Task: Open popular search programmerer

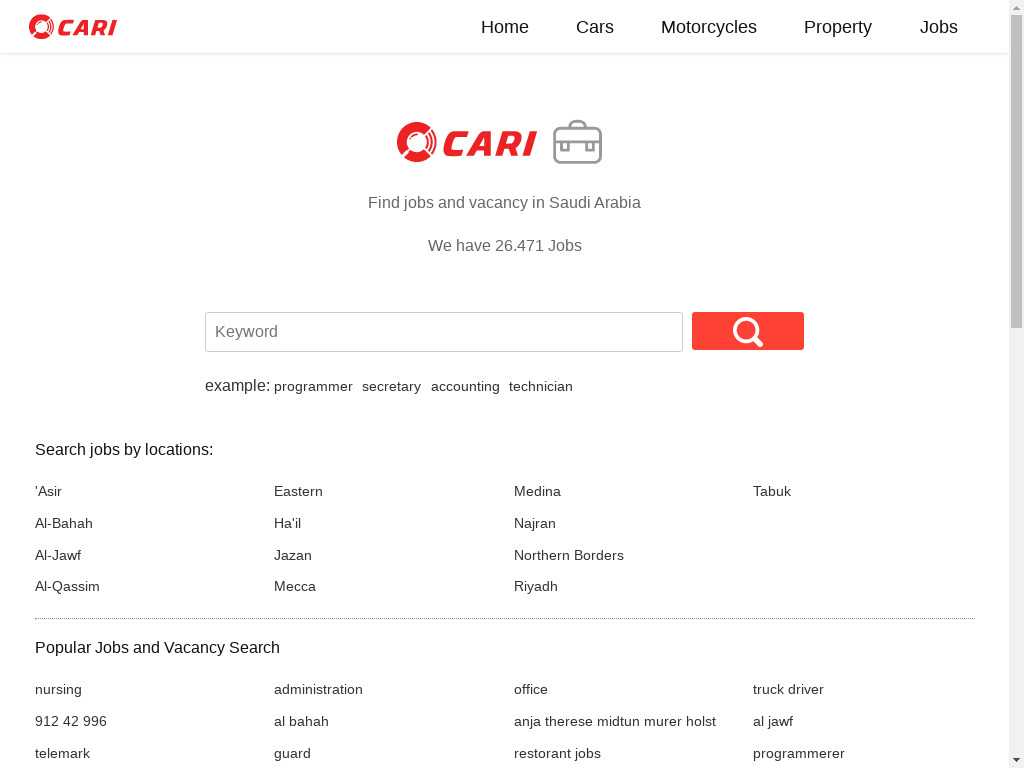Action: click(799, 754)
